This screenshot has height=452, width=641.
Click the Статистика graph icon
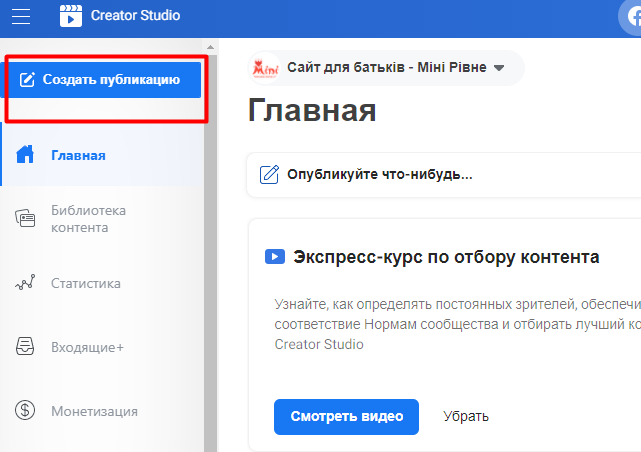coord(26,283)
